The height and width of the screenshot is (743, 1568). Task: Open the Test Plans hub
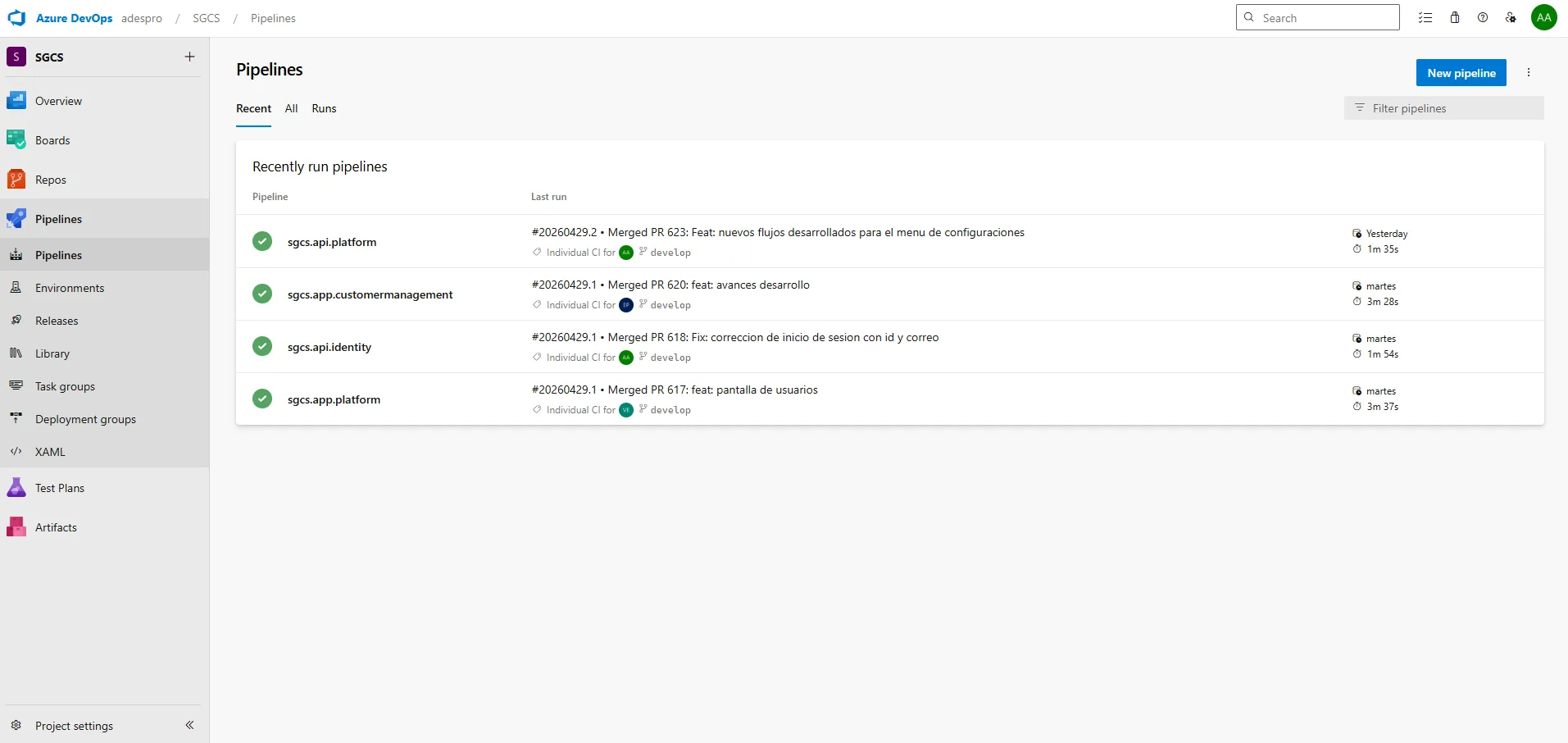(104, 488)
